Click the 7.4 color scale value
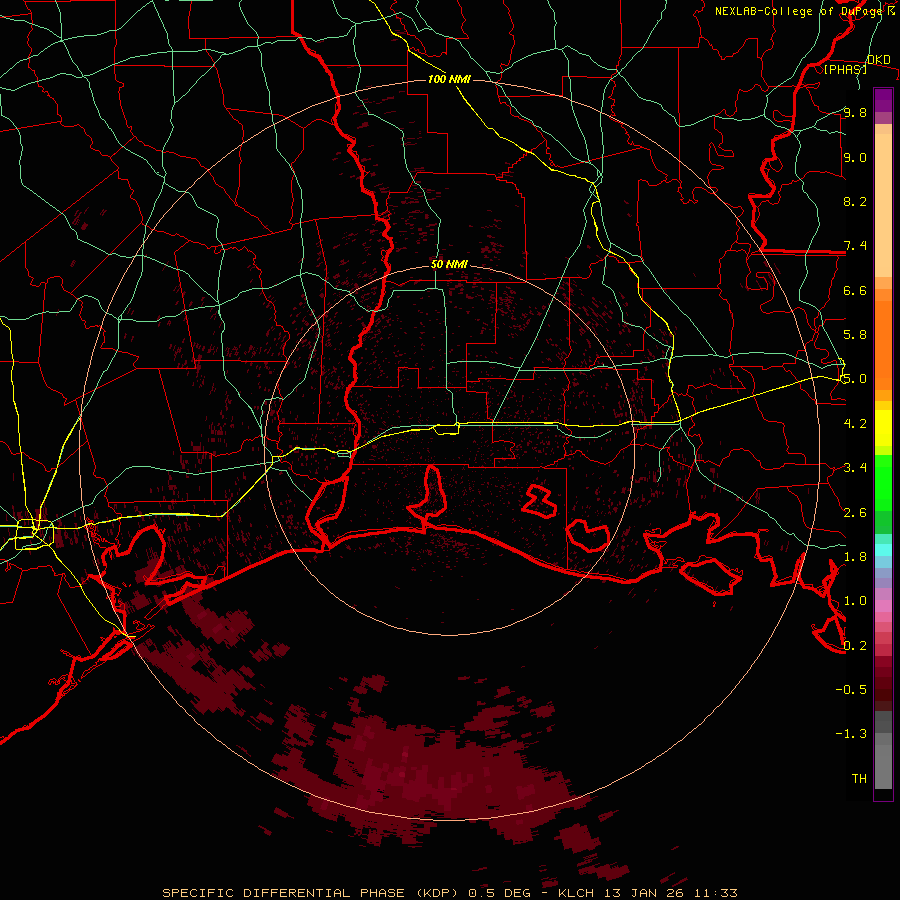Image resolution: width=900 pixels, height=900 pixels. 855,246
